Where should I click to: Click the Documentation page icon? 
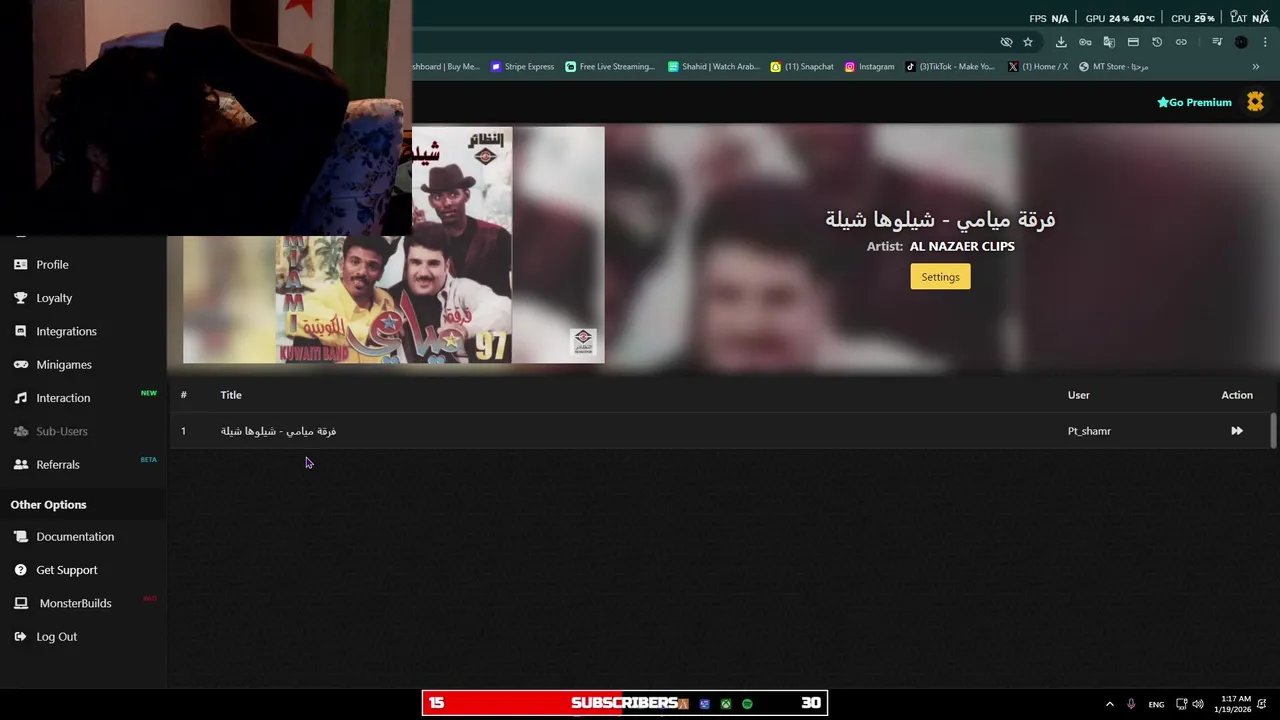click(20, 537)
